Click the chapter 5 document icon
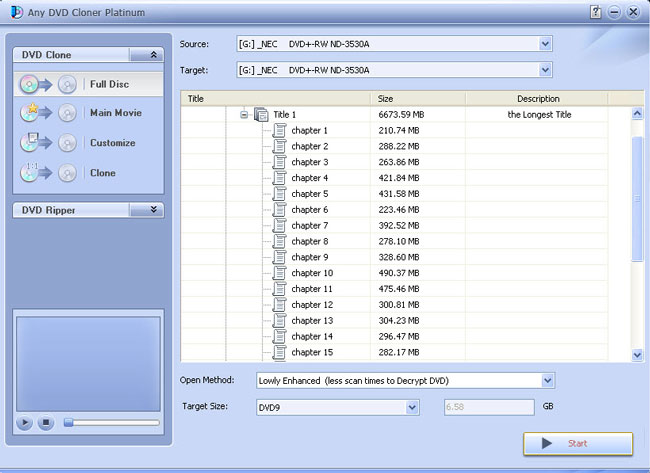The height and width of the screenshot is (473, 650). click(x=280, y=194)
